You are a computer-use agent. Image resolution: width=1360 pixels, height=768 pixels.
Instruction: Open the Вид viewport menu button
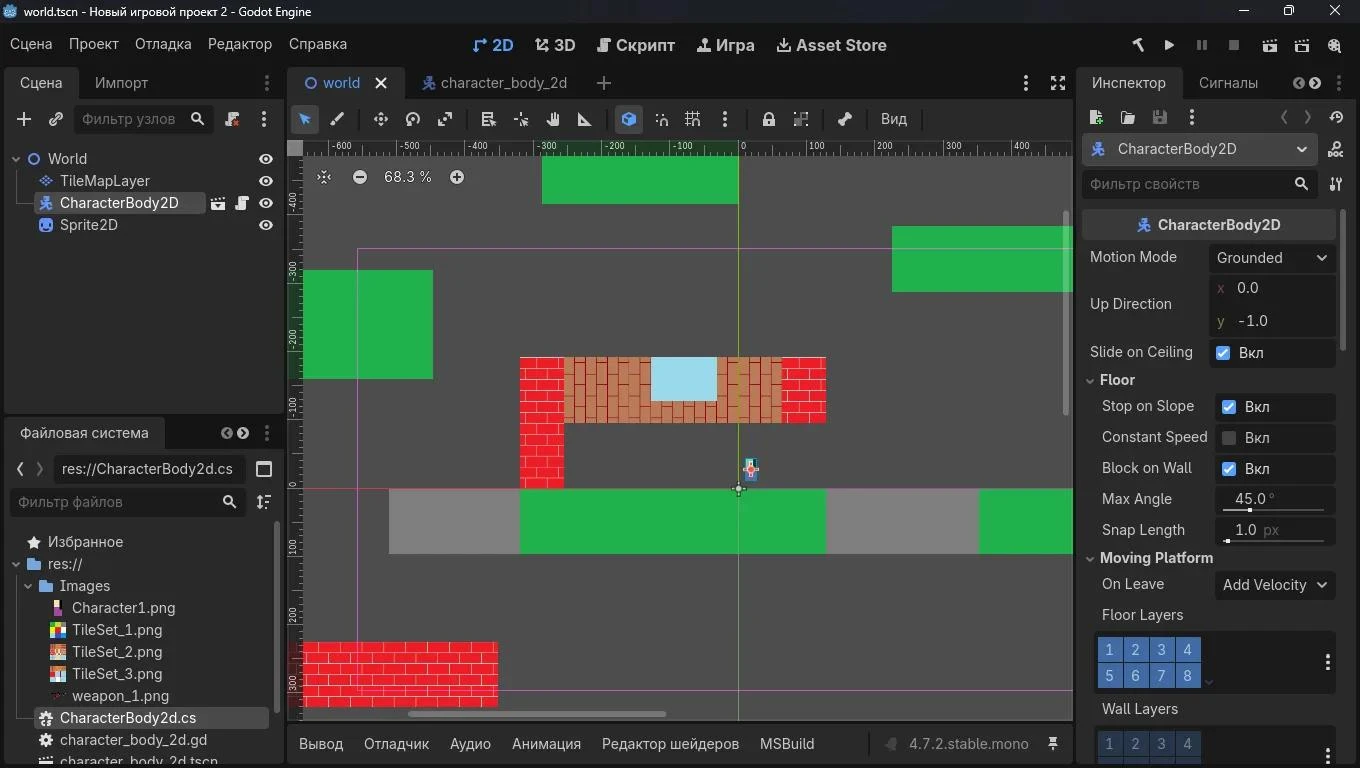(x=894, y=119)
